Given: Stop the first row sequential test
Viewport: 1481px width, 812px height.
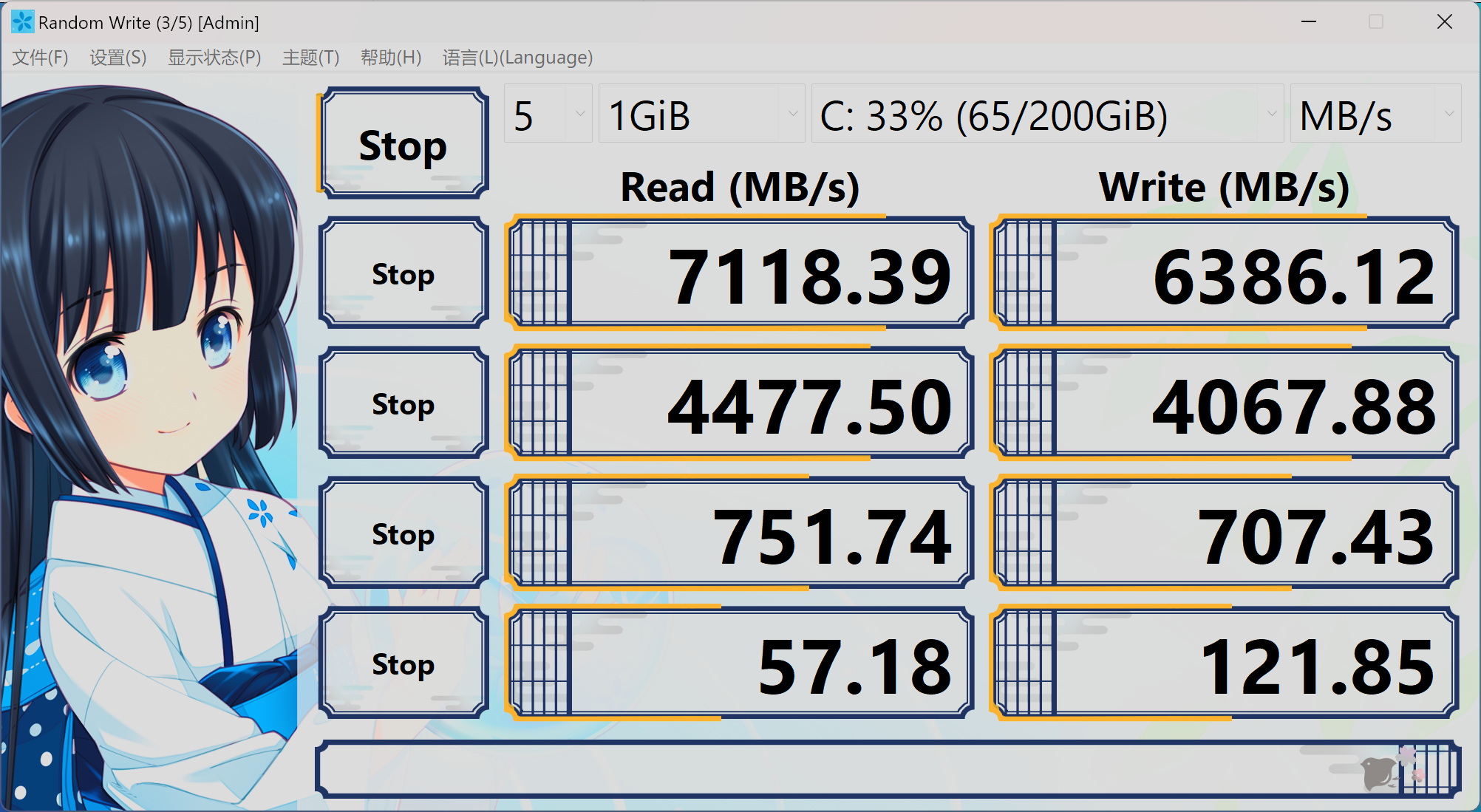Looking at the screenshot, I should click(x=403, y=273).
